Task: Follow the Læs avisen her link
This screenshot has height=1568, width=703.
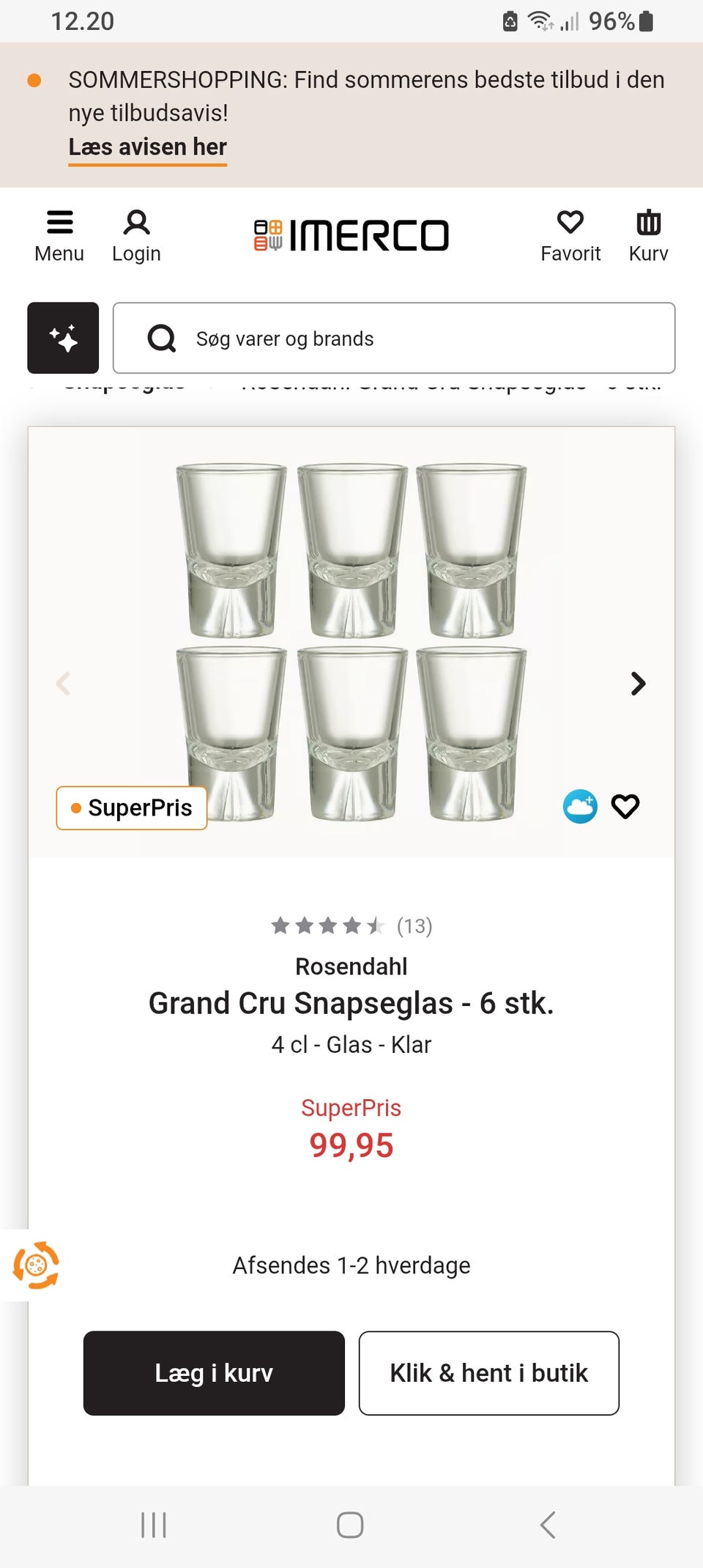Action: tap(148, 147)
